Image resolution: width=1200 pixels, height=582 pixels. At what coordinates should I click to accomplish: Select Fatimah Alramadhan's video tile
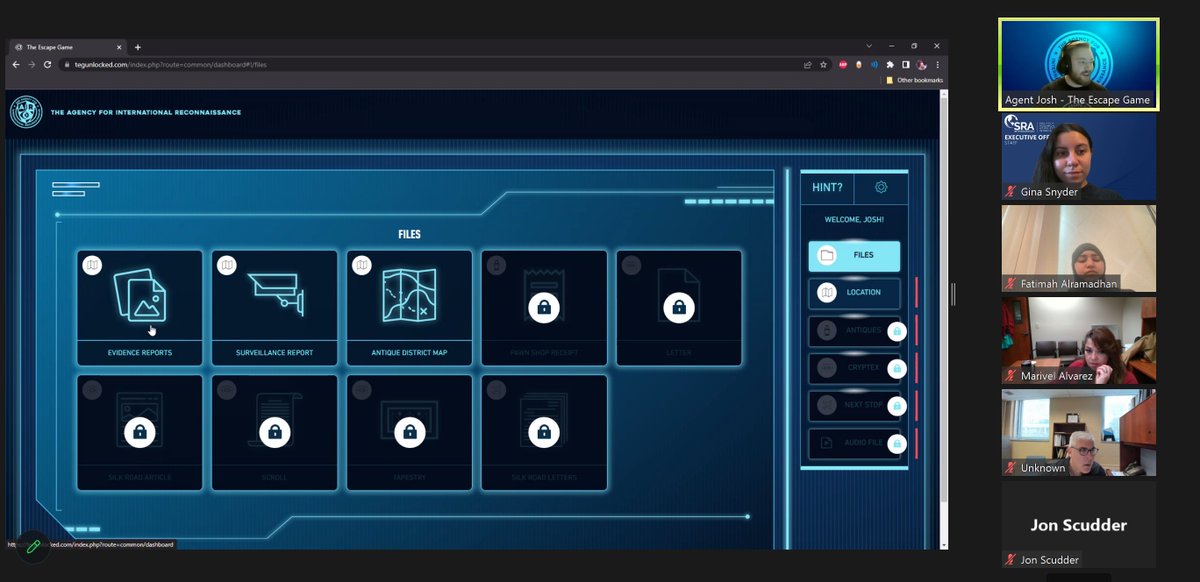pyautogui.click(x=1079, y=248)
